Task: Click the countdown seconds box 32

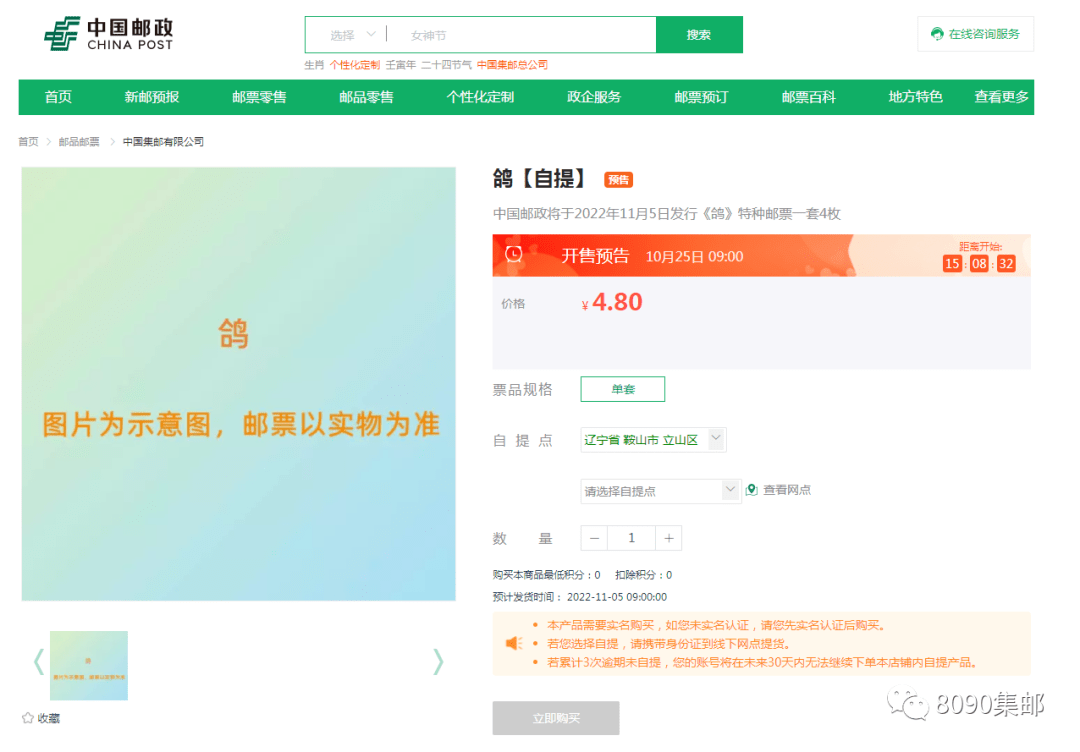Action: tap(1006, 264)
